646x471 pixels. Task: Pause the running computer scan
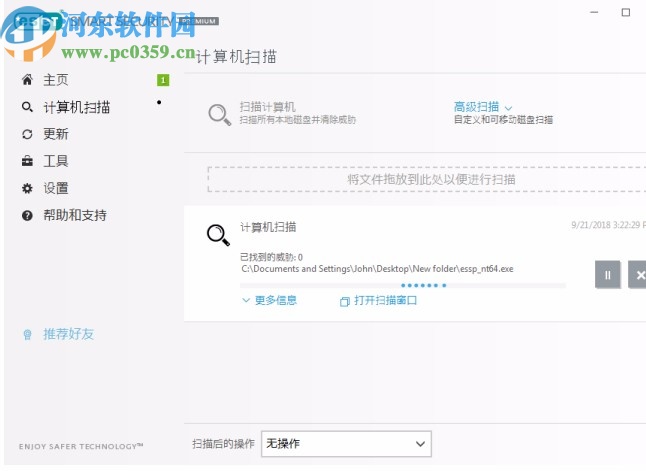pyautogui.click(x=607, y=274)
